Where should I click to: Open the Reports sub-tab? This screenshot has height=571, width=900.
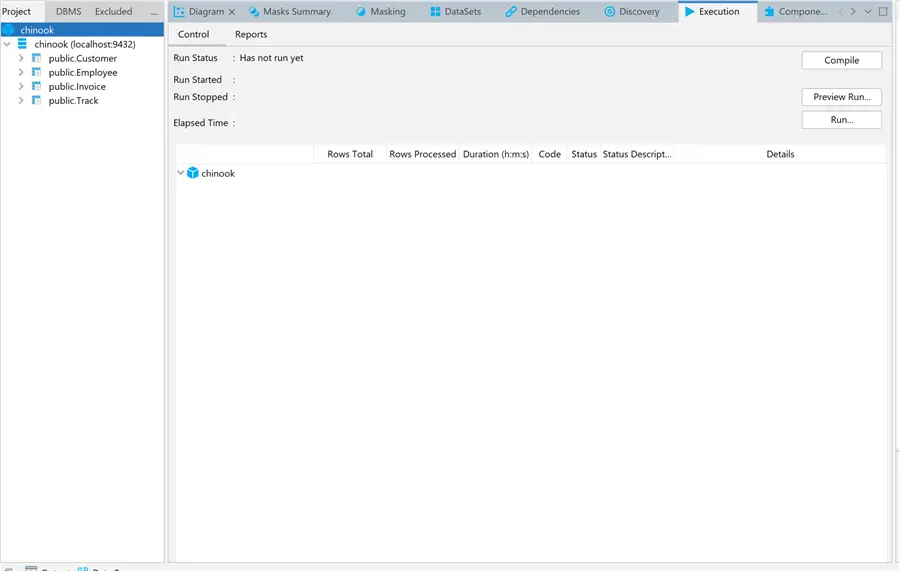[x=251, y=34]
